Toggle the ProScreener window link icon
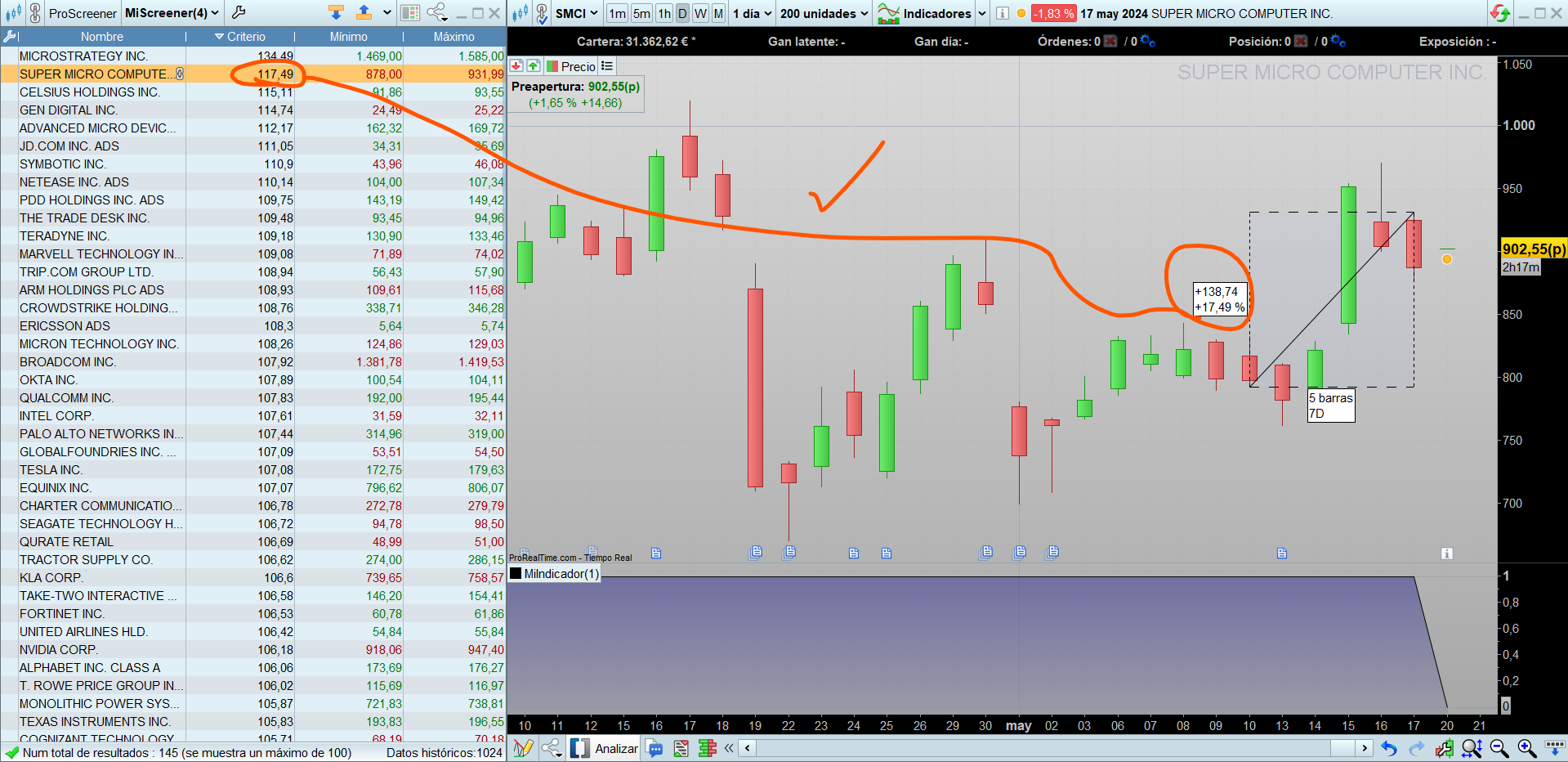1568x762 pixels. tap(35, 13)
